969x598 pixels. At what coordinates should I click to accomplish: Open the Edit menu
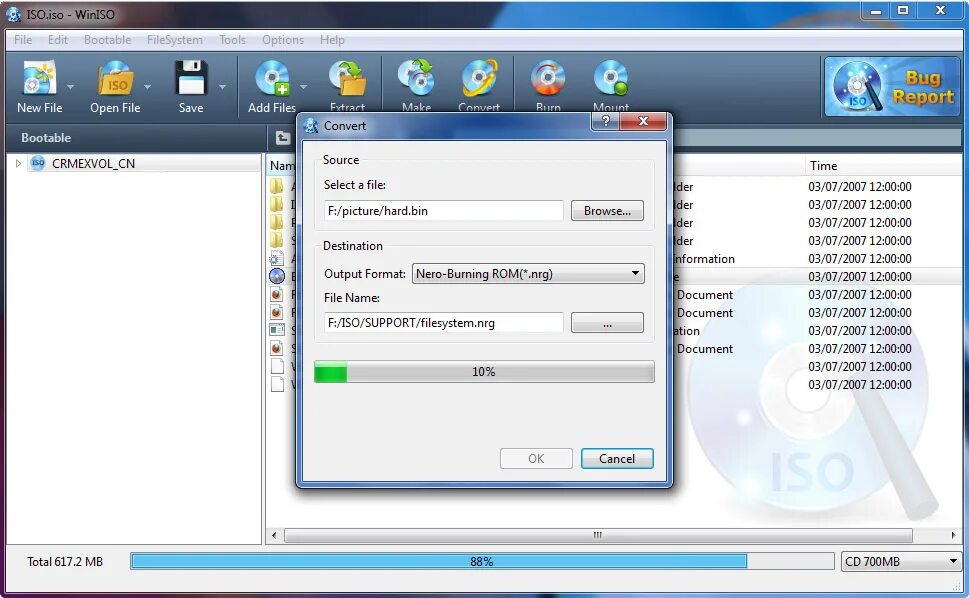click(x=57, y=40)
